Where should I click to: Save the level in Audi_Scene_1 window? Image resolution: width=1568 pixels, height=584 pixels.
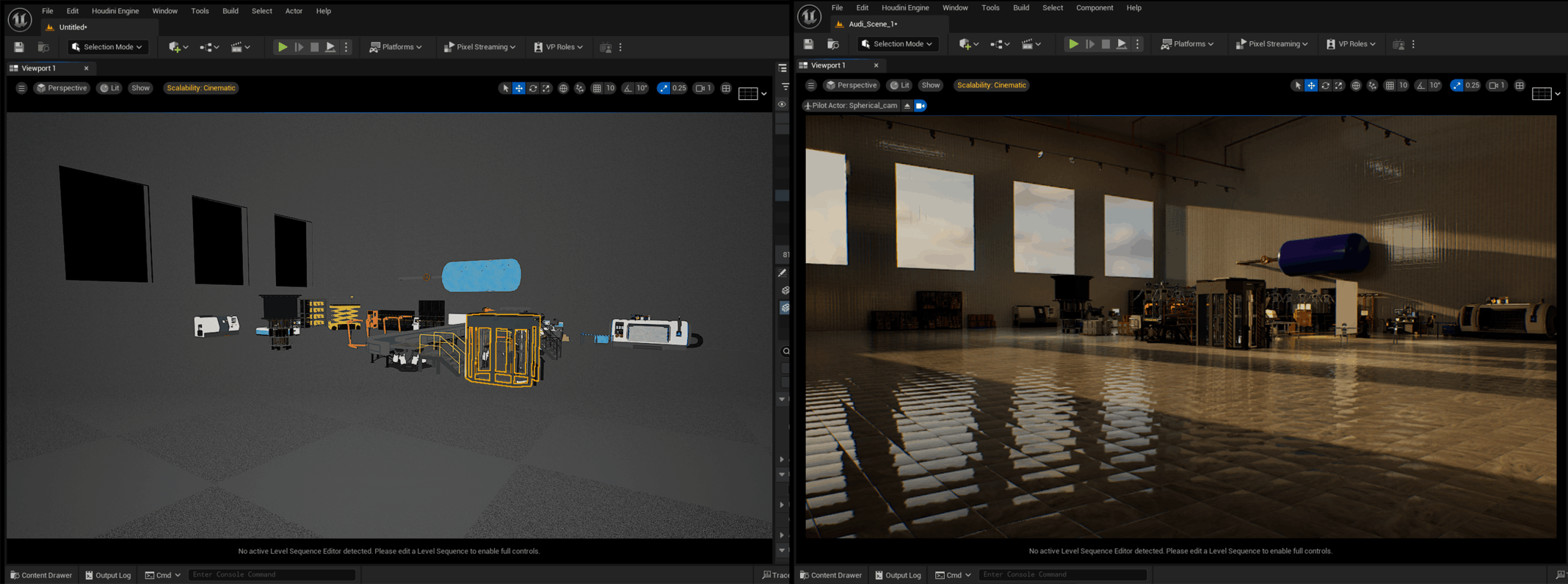coord(809,44)
